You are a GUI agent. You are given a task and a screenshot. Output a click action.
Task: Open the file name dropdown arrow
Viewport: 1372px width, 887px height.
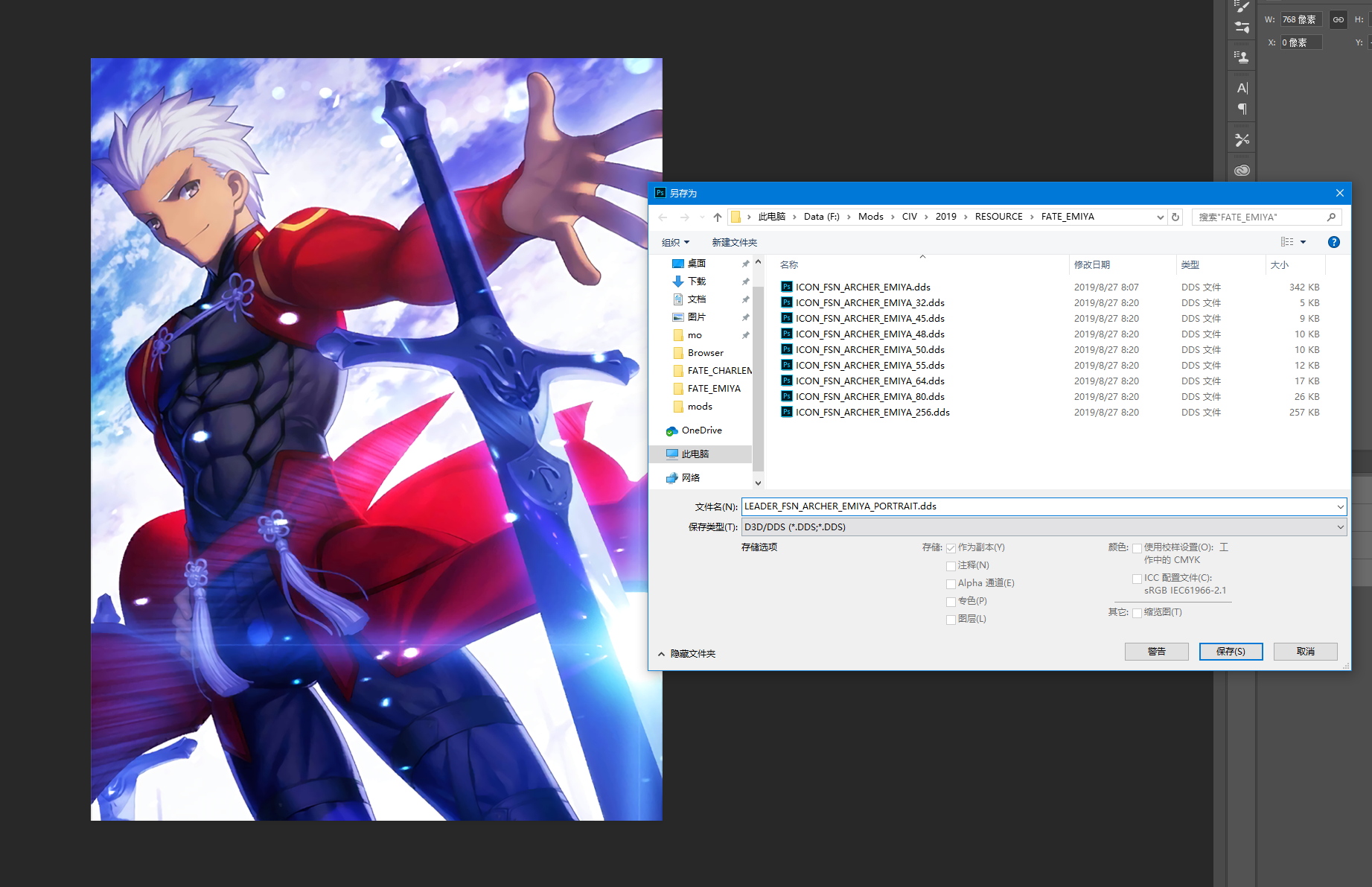1340,506
